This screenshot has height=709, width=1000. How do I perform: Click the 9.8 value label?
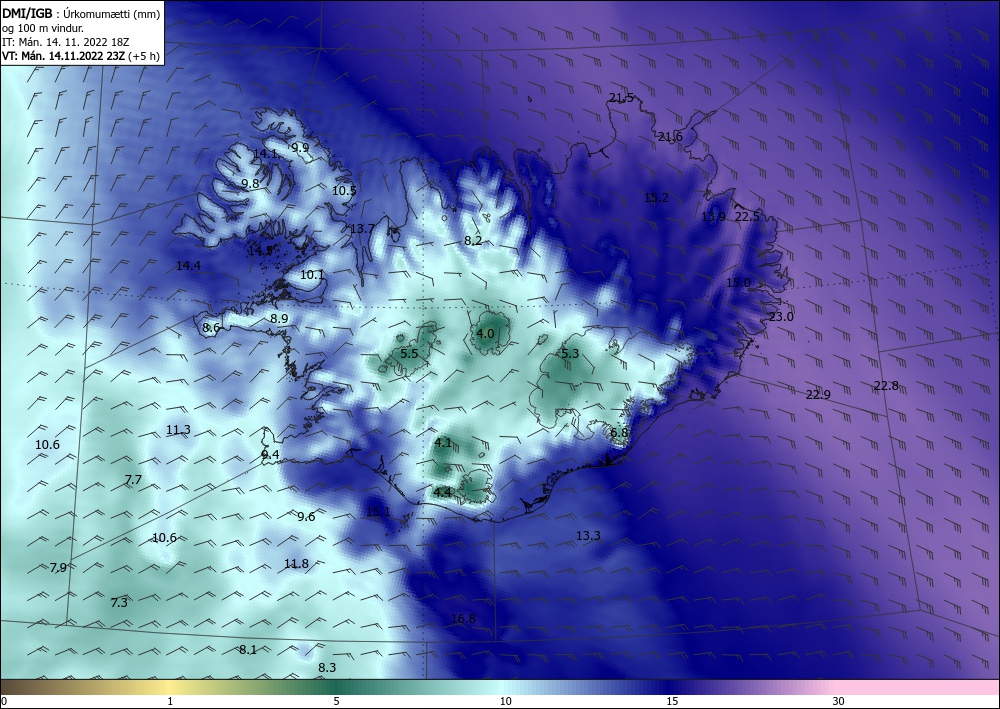click(x=250, y=183)
